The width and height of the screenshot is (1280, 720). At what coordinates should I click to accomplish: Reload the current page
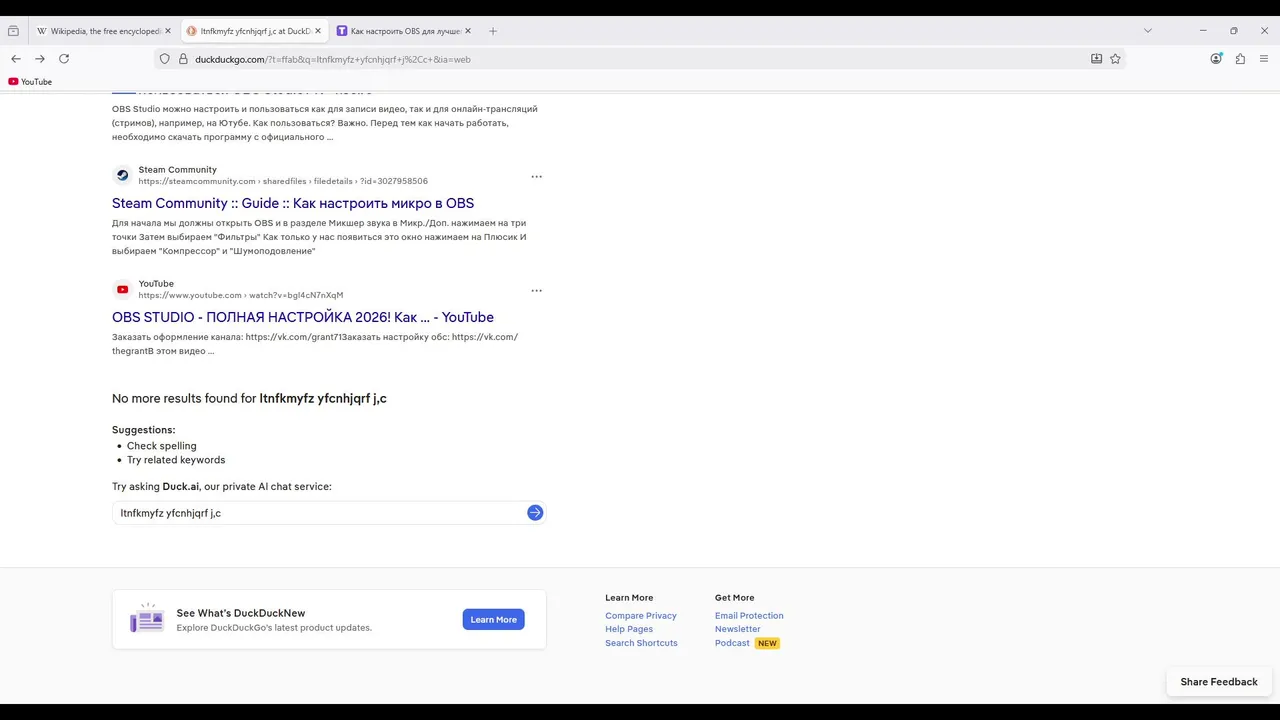64,59
